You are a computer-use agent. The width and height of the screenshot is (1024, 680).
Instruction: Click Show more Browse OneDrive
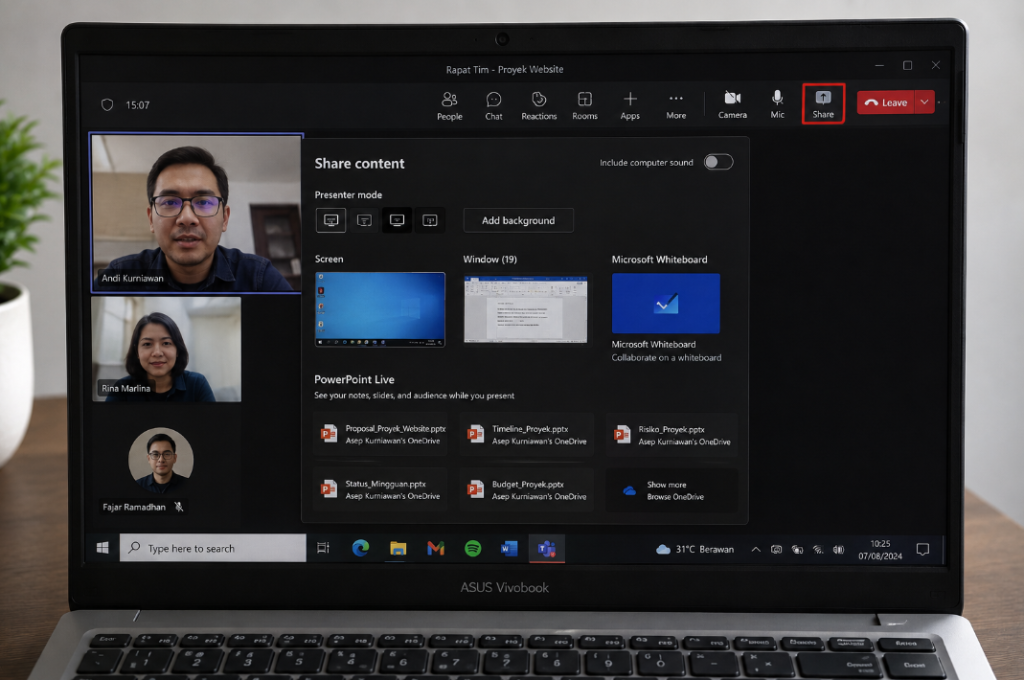tap(673, 490)
